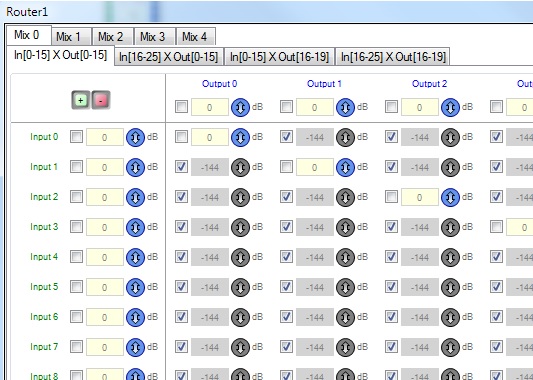Click the Input 1 to Output 1 knob
Viewport: 533px width, 380px height.
click(x=345, y=167)
